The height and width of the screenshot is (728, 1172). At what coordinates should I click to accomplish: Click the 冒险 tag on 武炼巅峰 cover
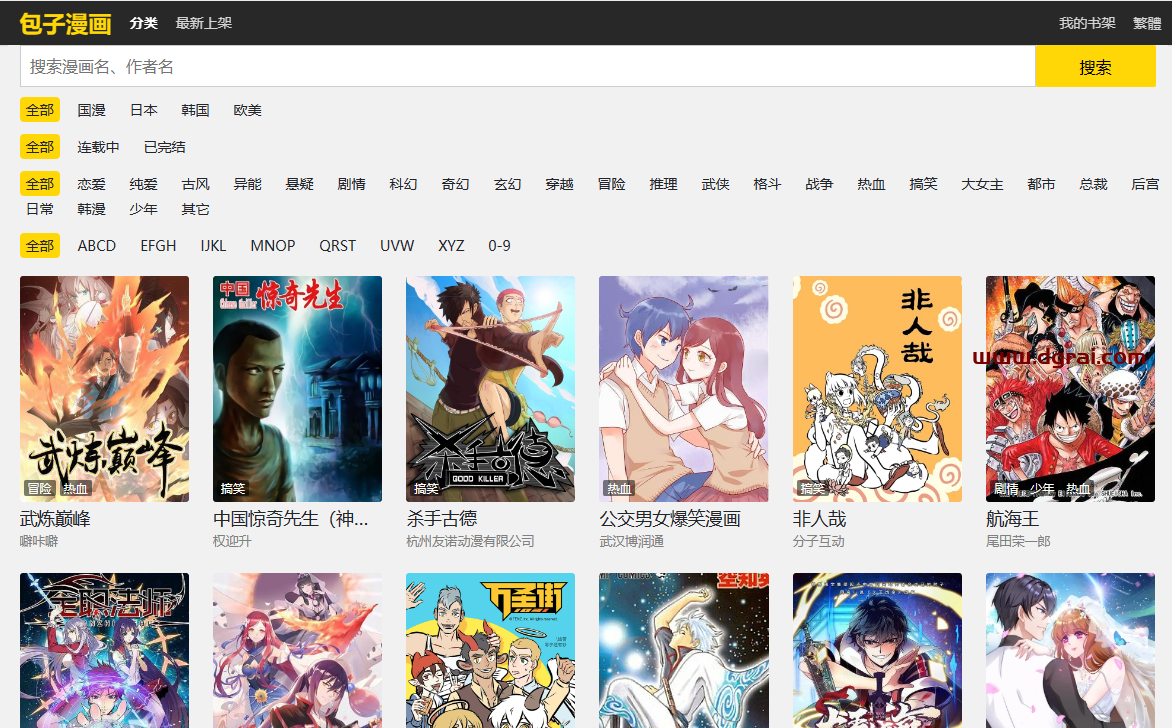tap(40, 488)
